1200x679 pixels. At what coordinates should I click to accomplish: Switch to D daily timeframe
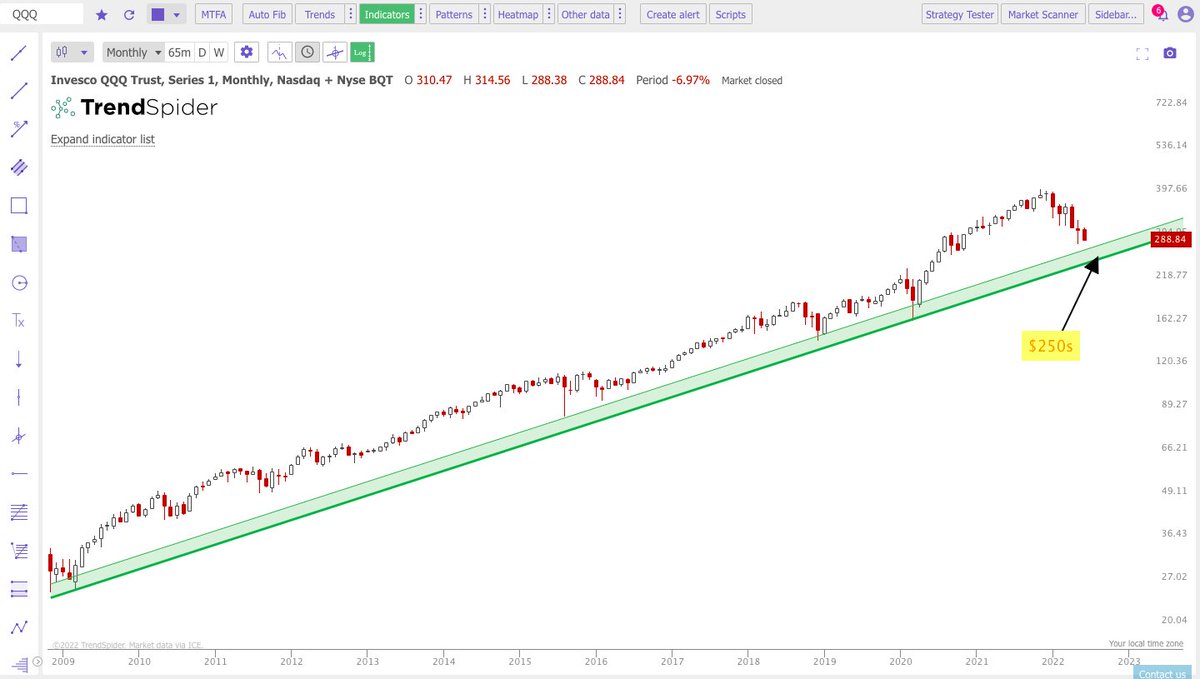[202, 52]
